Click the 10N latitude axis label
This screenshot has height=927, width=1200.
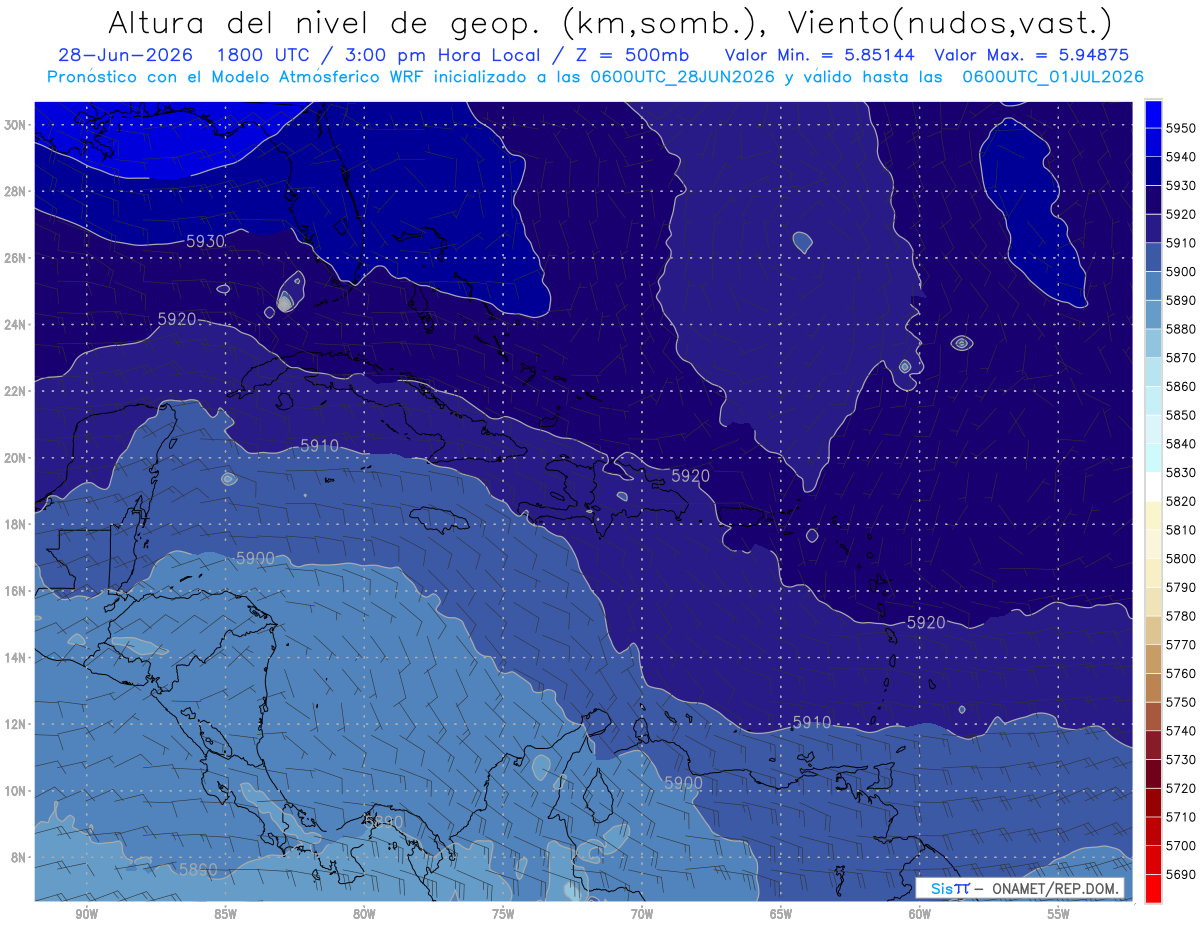[x=15, y=790]
